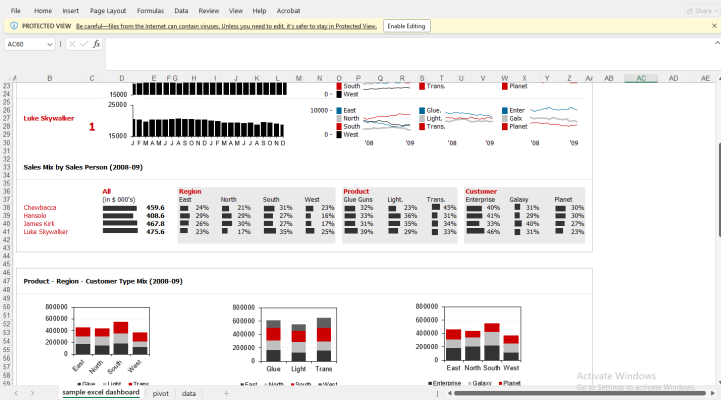
Task: Click the protected view shield icon
Action: pos(13,25)
